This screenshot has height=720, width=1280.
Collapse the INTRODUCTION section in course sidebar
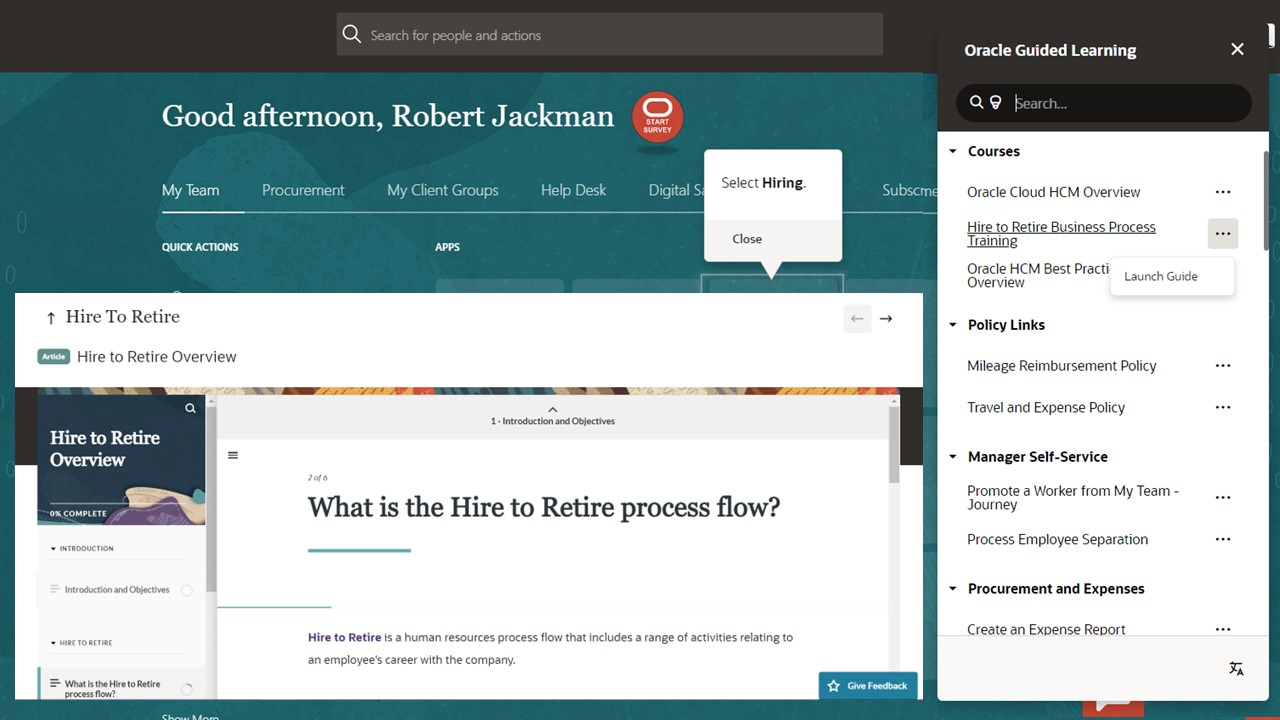point(53,549)
